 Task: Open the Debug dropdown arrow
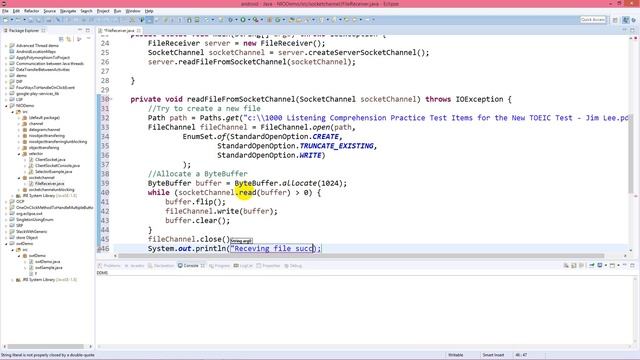[x=236, y=20]
